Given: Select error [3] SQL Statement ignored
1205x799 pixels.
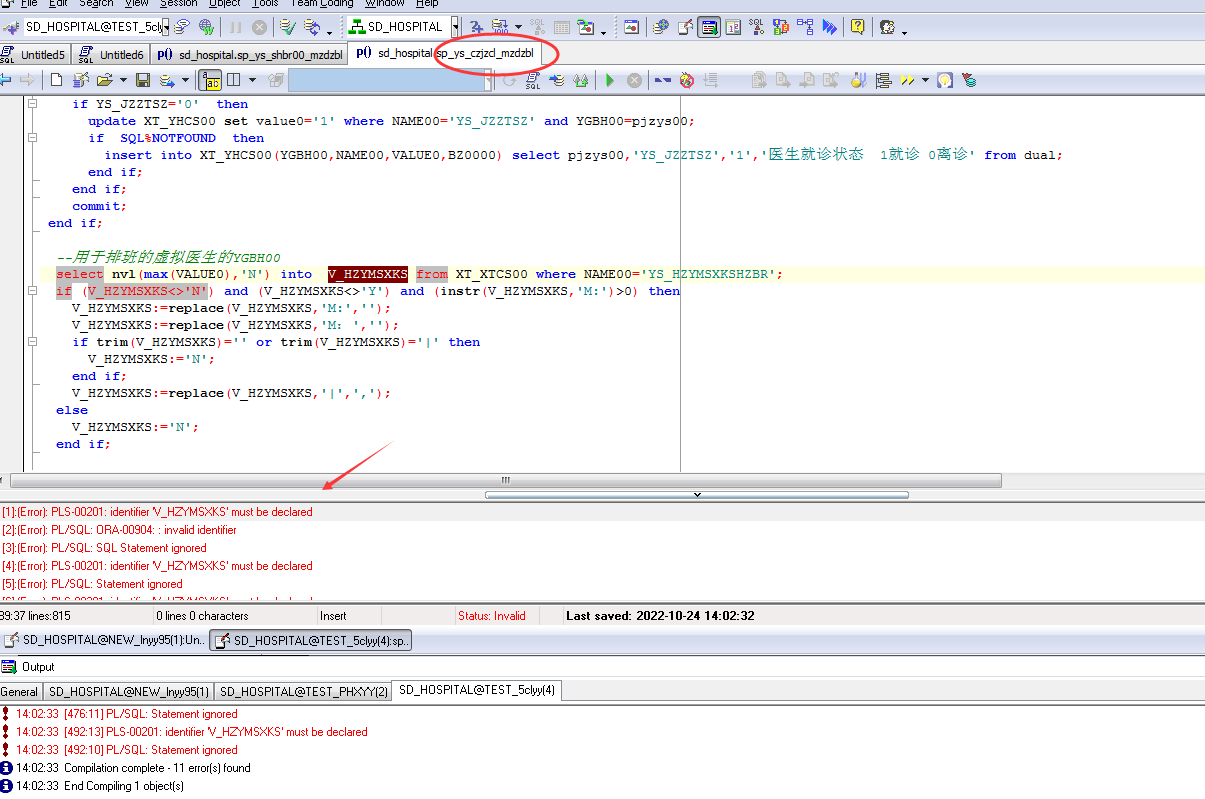Looking at the screenshot, I should pos(104,548).
